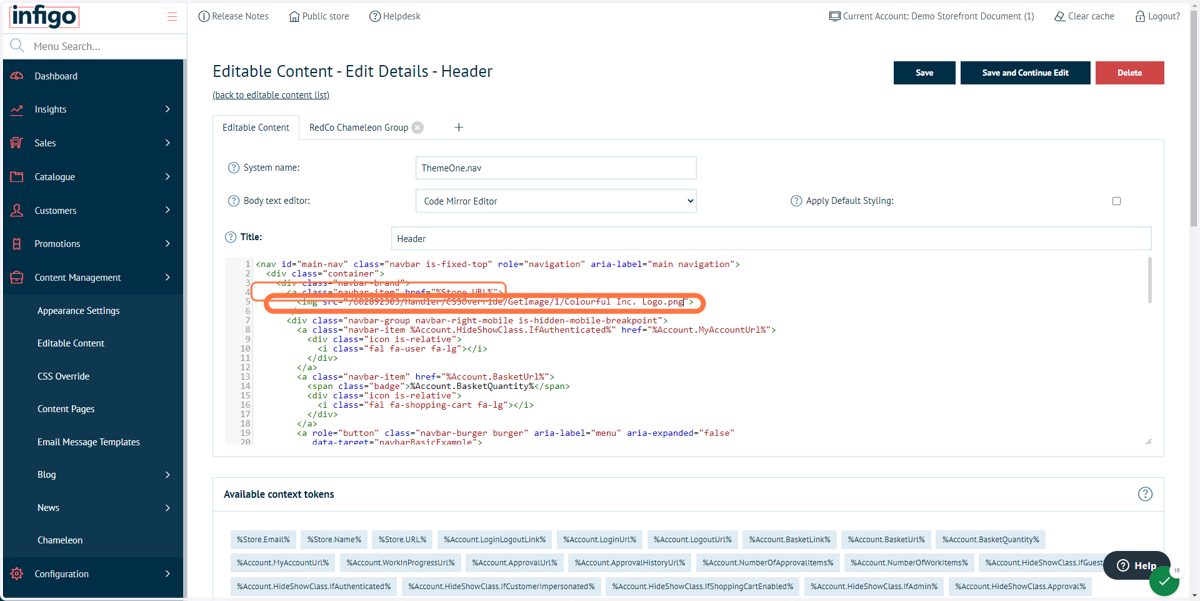Screen dimensions: 1200x601
Task: Open Release Notes link
Action: pyautogui.click(x=233, y=16)
